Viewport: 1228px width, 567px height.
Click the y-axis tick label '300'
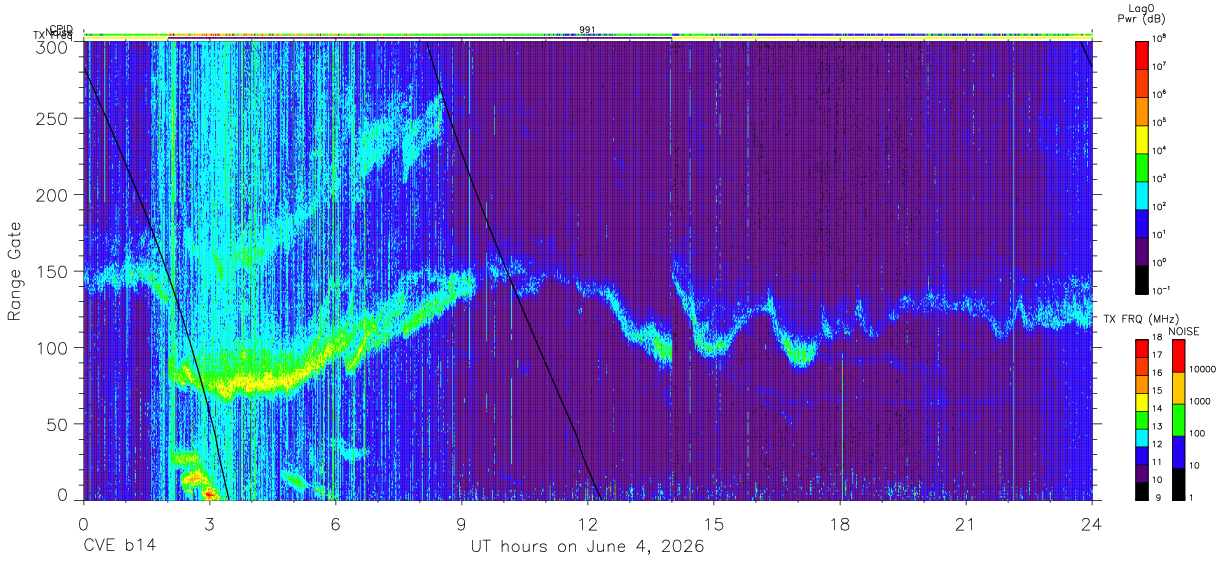(x=51, y=46)
